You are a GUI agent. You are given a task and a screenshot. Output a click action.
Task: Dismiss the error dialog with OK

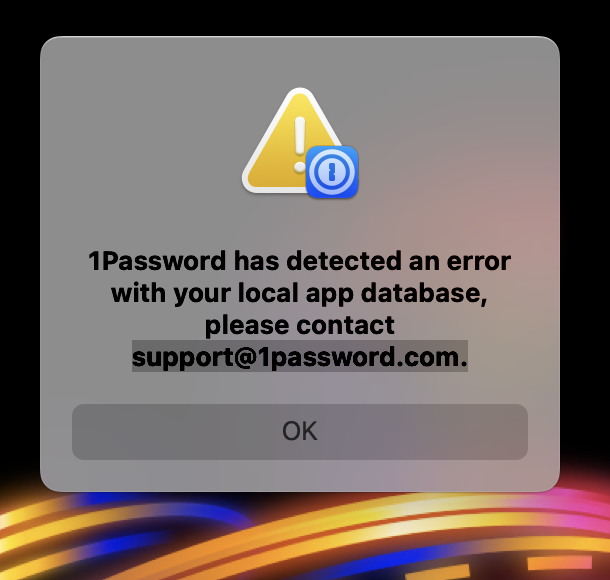pos(300,431)
